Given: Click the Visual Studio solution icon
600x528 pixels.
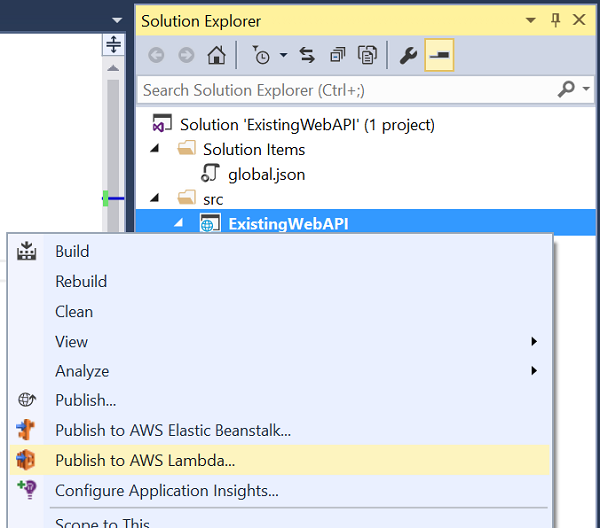Looking at the screenshot, I should [x=162, y=124].
